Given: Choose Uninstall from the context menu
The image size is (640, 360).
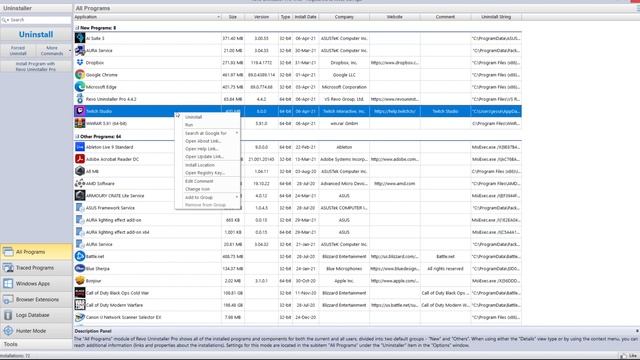Looking at the screenshot, I should [x=207, y=117].
